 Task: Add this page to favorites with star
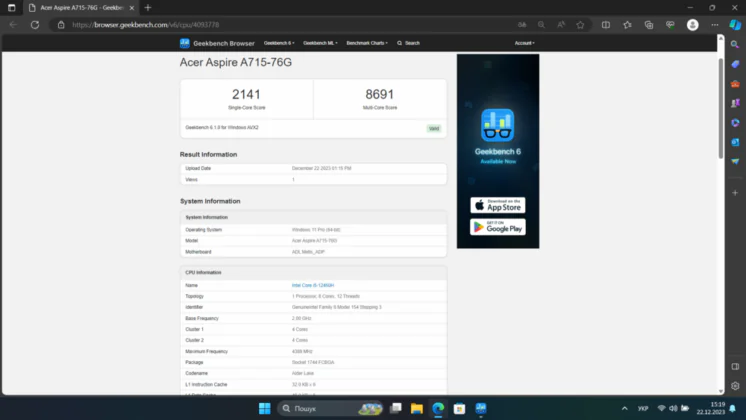580,25
